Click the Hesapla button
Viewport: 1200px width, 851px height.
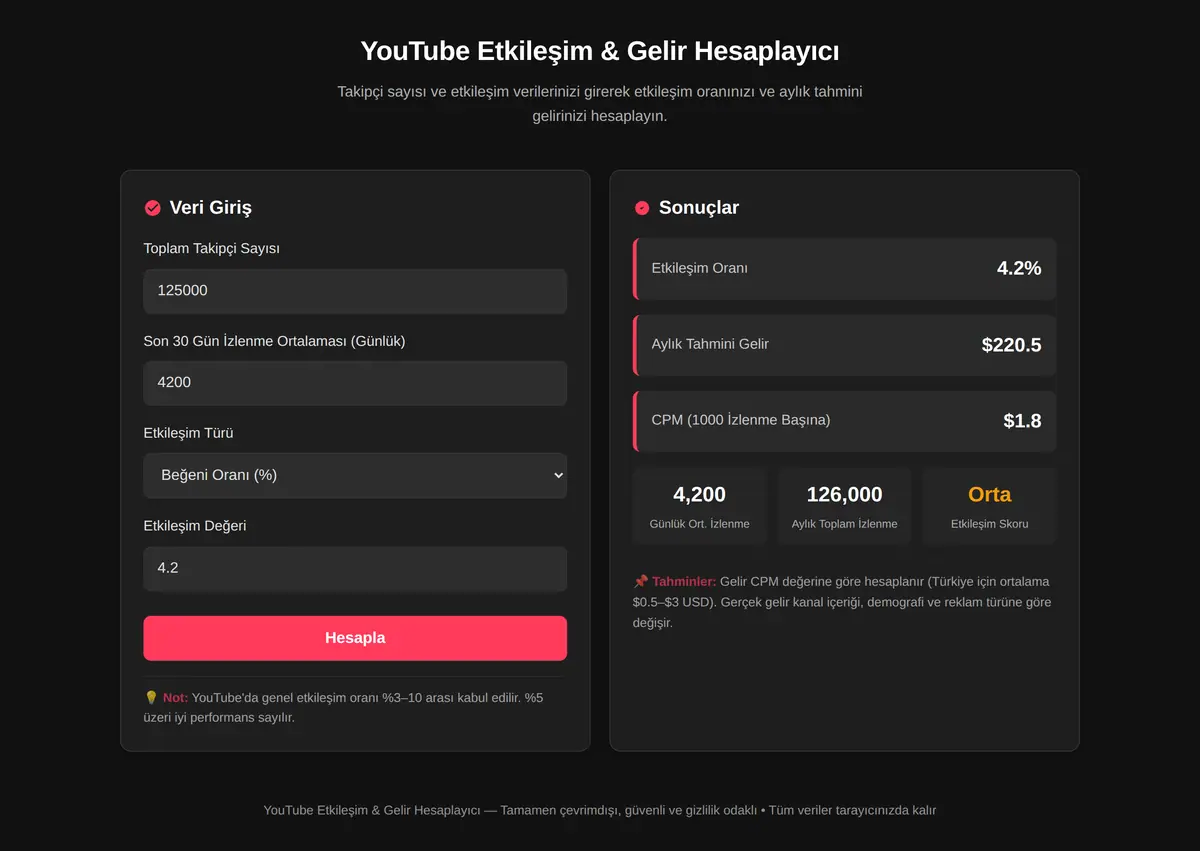pyautogui.click(x=355, y=638)
